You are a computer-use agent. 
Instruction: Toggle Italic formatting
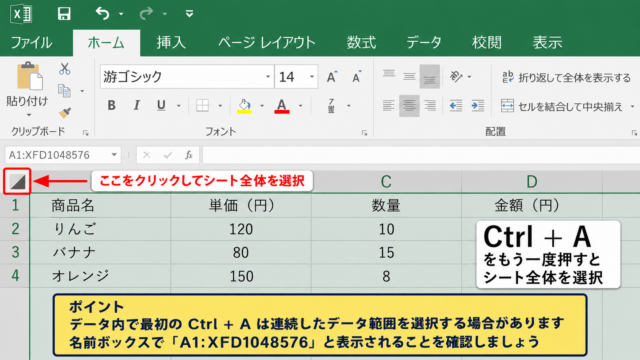(x=137, y=105)
